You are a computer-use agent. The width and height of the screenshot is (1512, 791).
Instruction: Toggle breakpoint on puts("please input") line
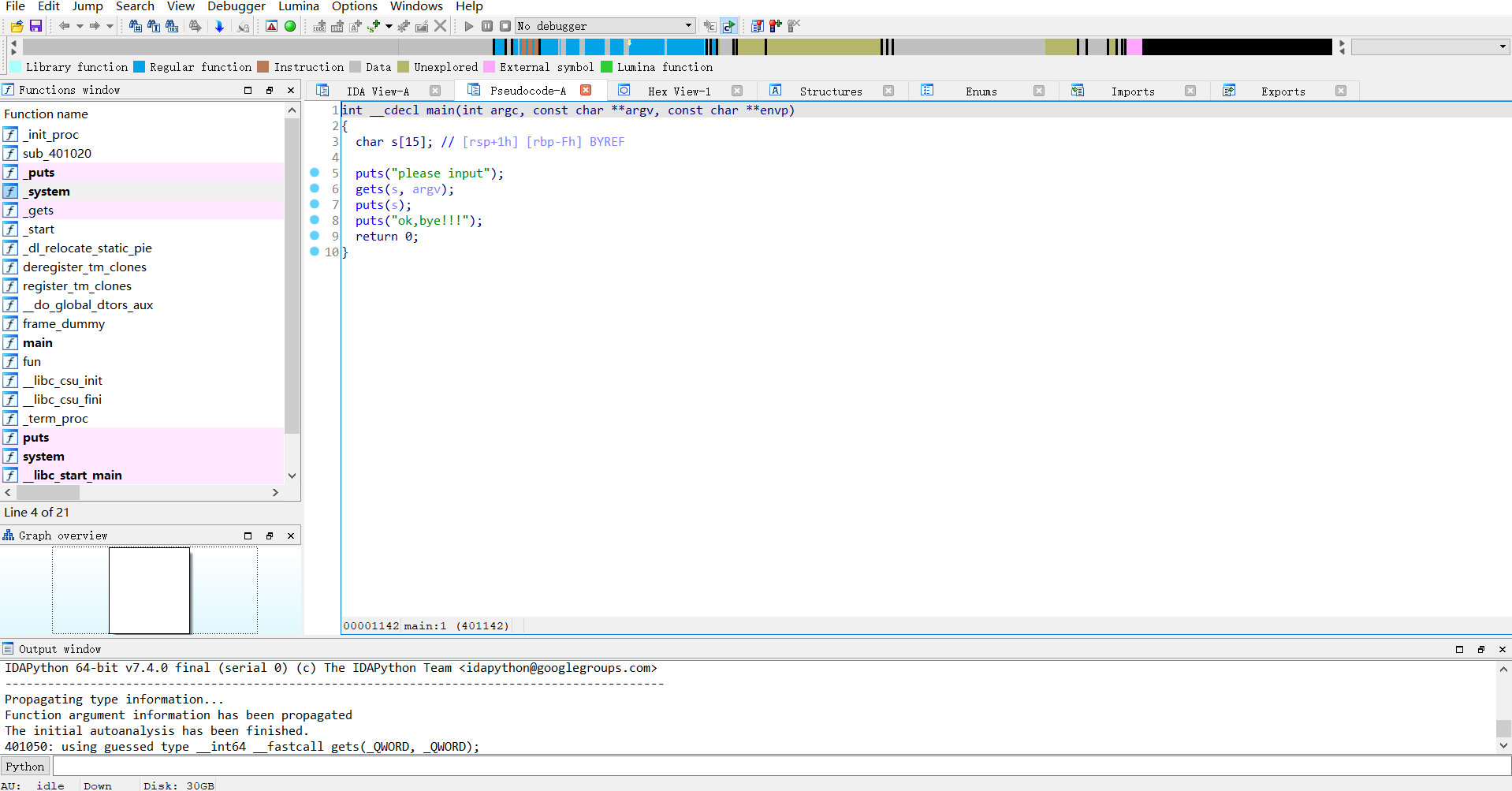(315, 173)
